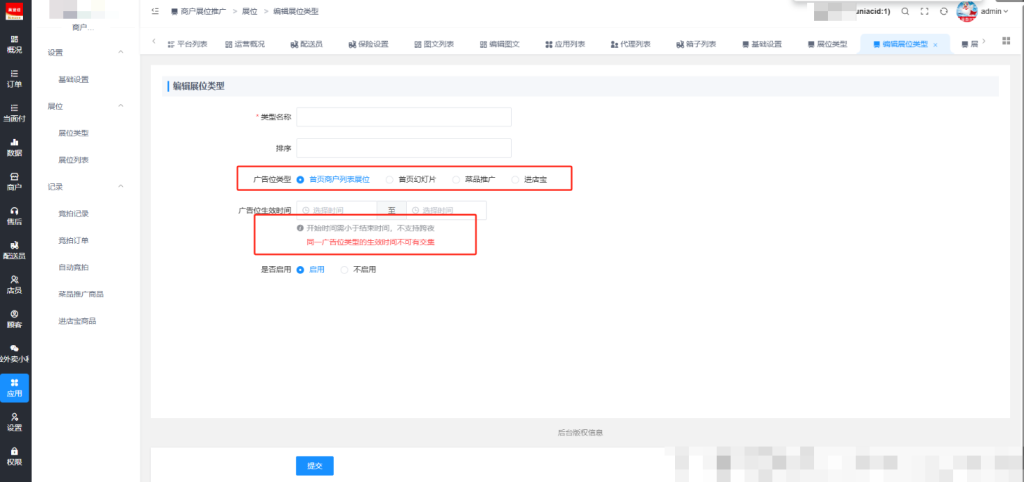Click the 提交 submit button
The width and height of the screenshot is (1024, 482).
[x=315, y=466]
